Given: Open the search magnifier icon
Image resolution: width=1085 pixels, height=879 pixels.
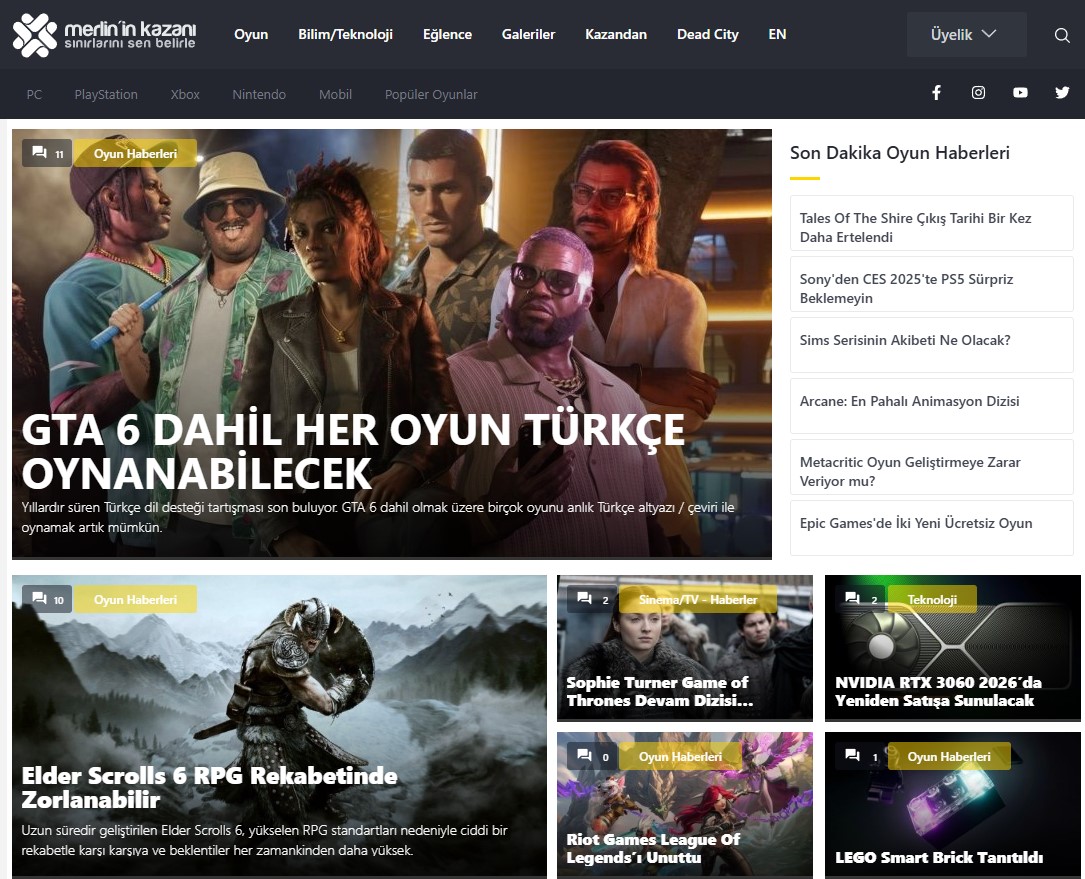Looking at the screenshot, I should pos(1062,35).
